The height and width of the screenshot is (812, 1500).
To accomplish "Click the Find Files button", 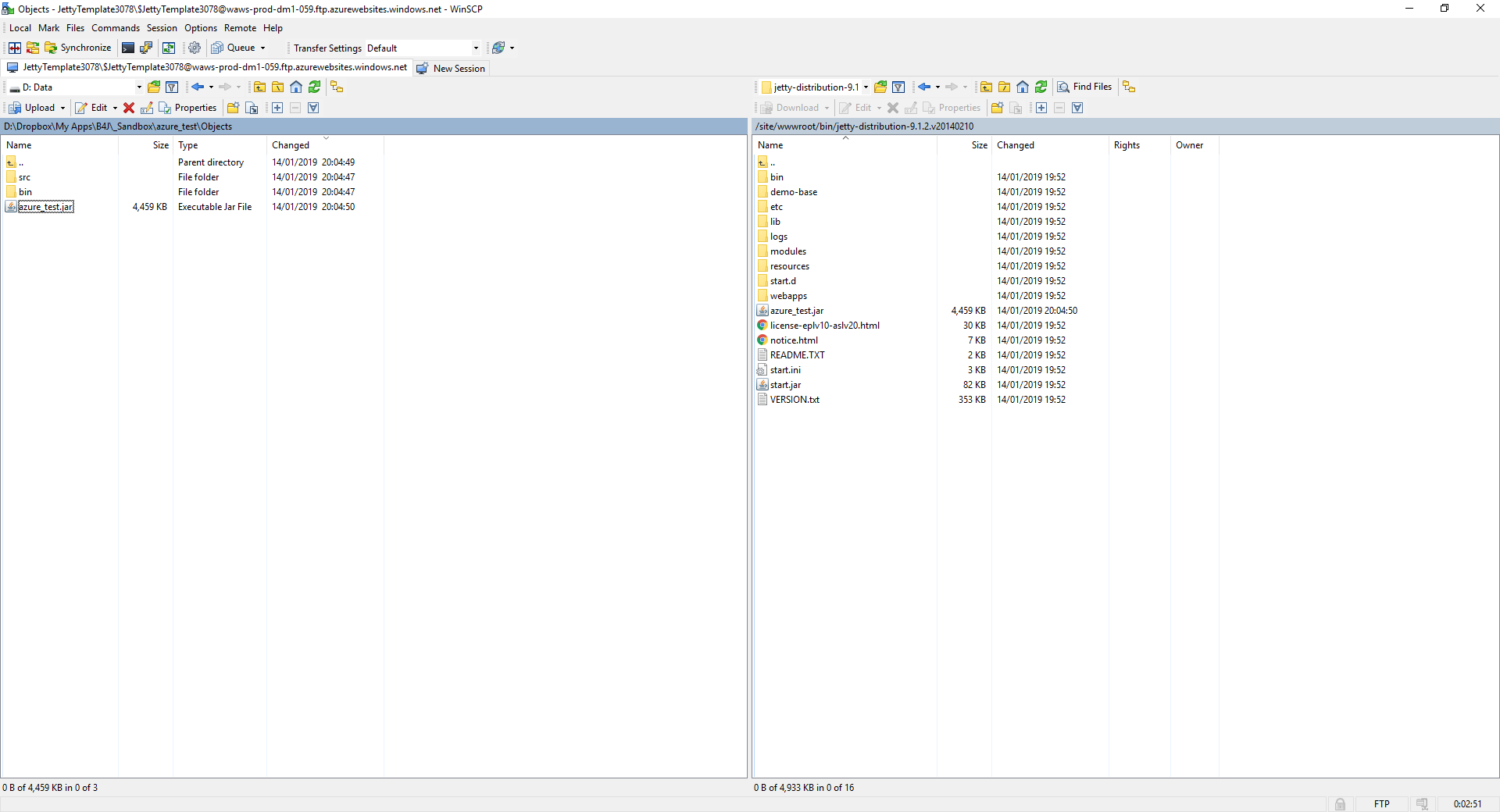I will (x=1084, y=87).
